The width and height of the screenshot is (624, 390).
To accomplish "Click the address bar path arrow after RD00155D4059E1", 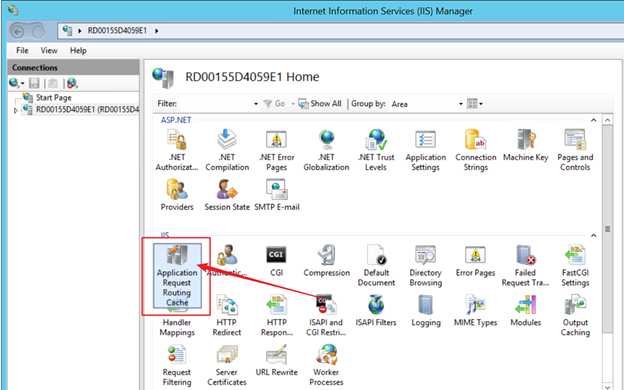I will click(x=156, y=31).
